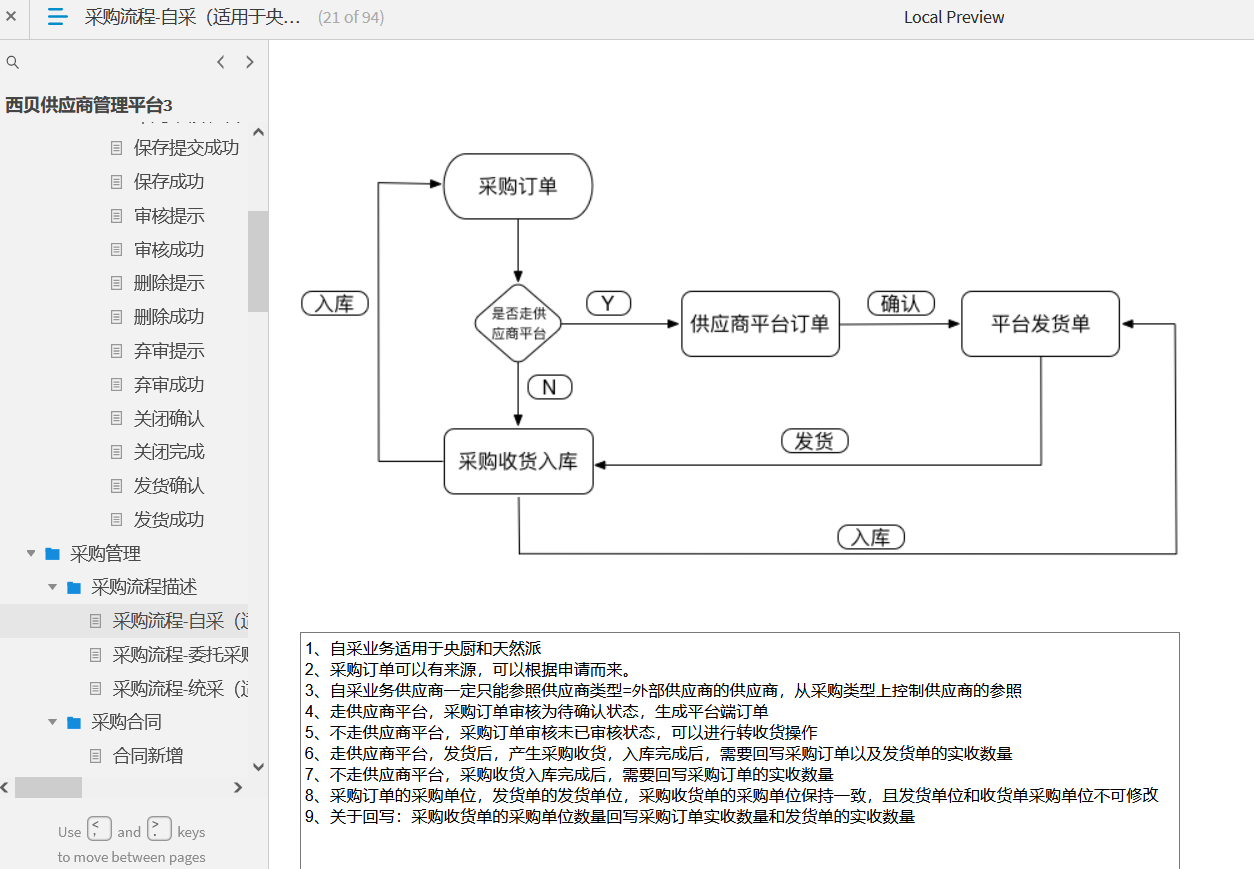
Task: Click the blue folder icon for 采购管理
Action: 53,554
